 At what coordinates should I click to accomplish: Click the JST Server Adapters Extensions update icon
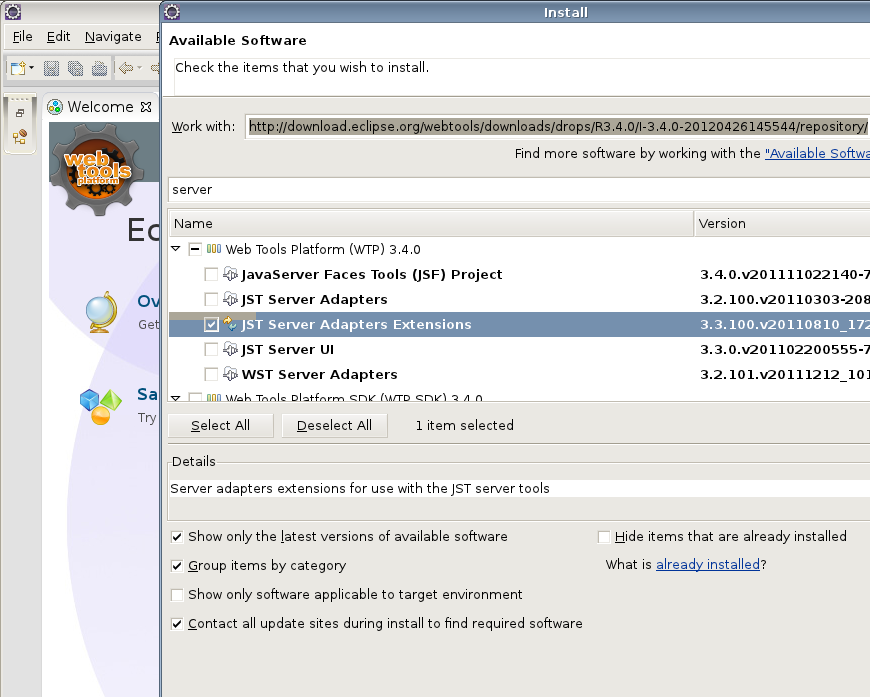coord(230,324)
